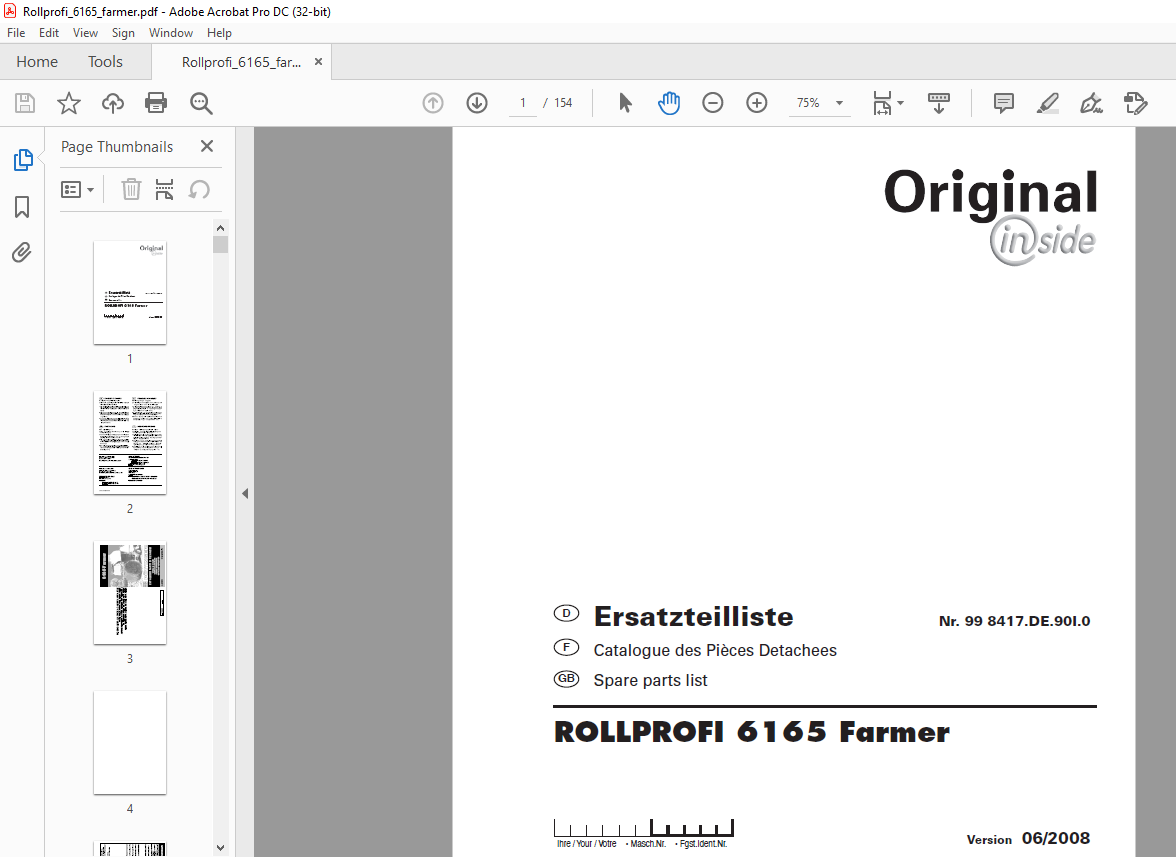Open the Sign document pen icon

pos(1091,103)
